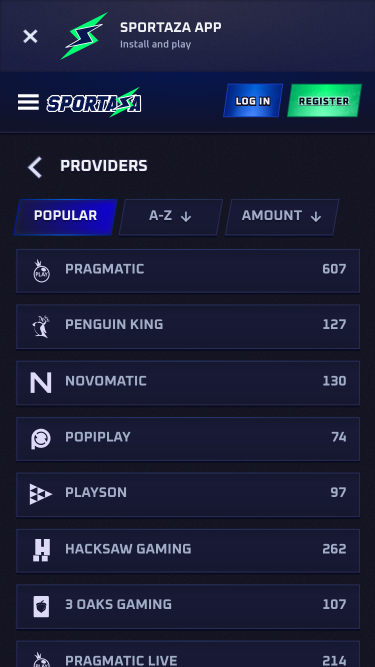The width and height of the screenshot is (375, 667).
Task: Click the Pragmatic Play provider icon
Action: click(x=41, y=271)
